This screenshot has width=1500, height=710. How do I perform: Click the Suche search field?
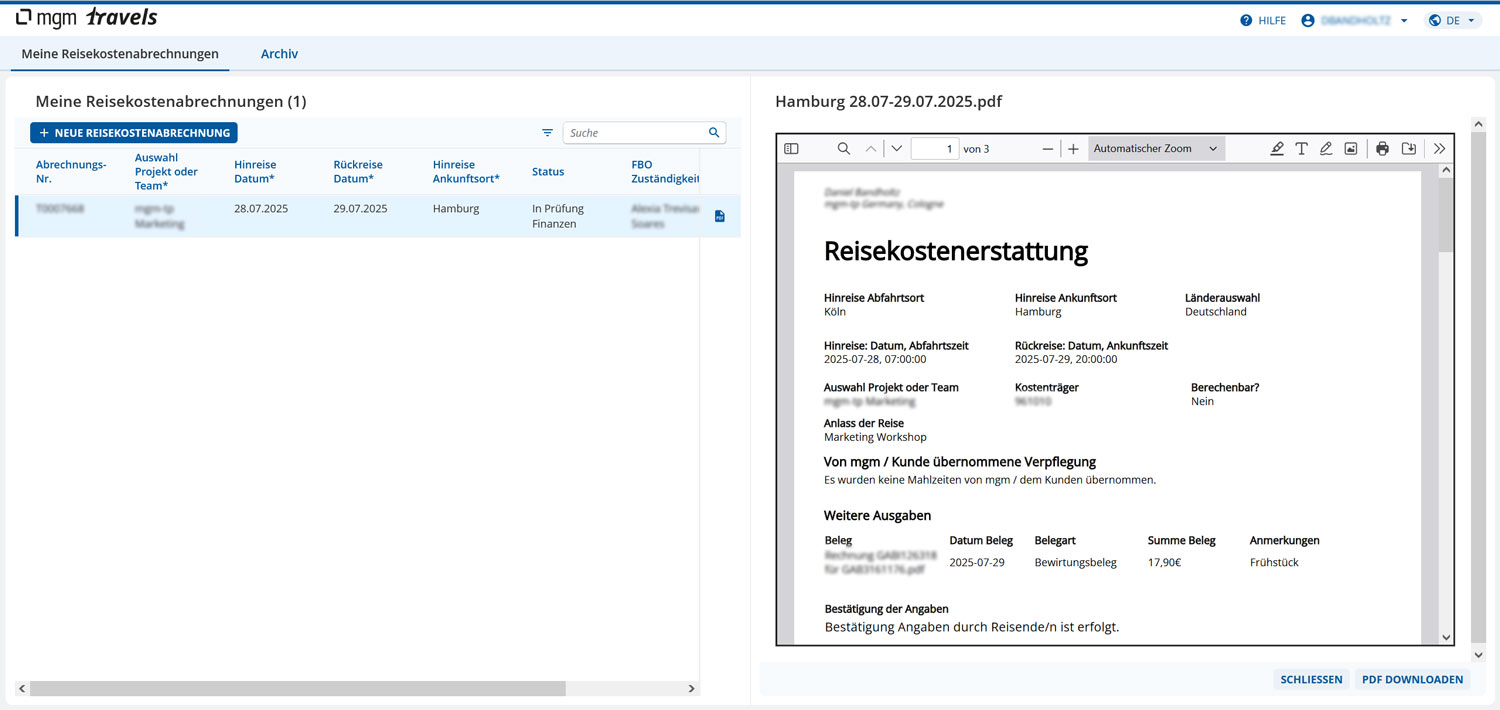(635, 133)
